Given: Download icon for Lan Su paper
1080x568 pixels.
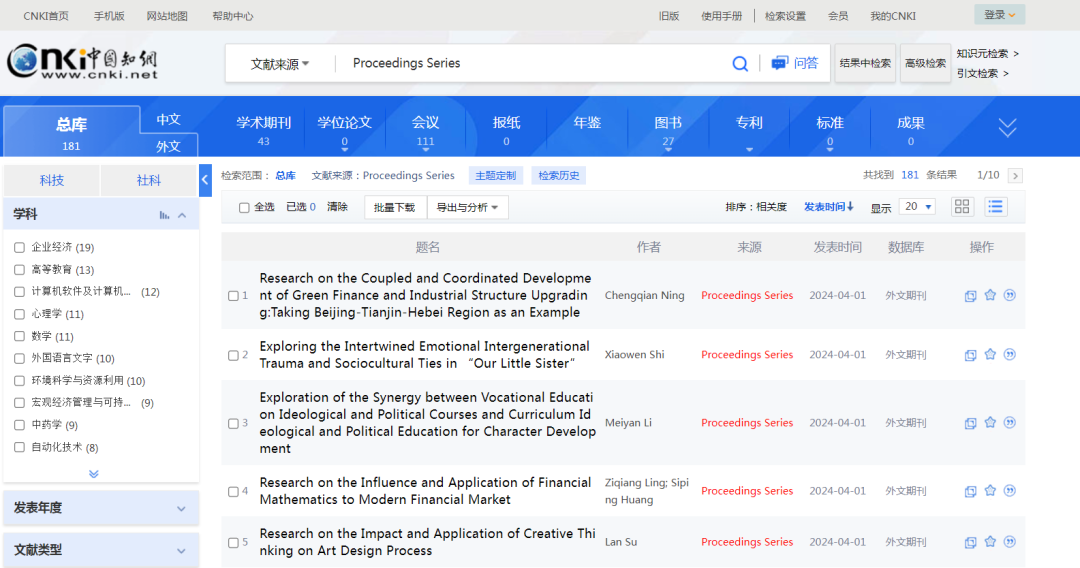Looking at the screenshot, I should [x=970, y=543].
